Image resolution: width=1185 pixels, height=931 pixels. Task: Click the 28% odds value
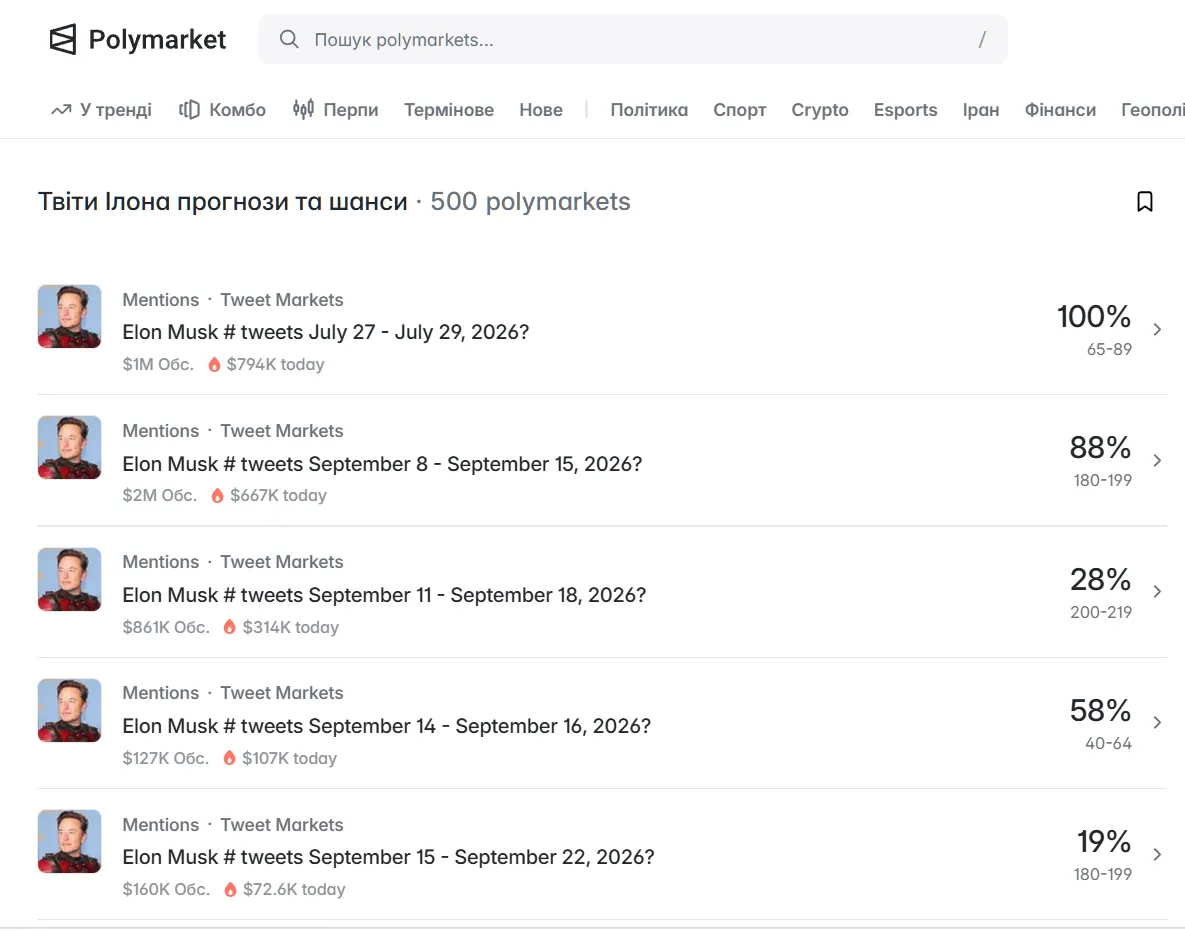(x=1100, y=580)
